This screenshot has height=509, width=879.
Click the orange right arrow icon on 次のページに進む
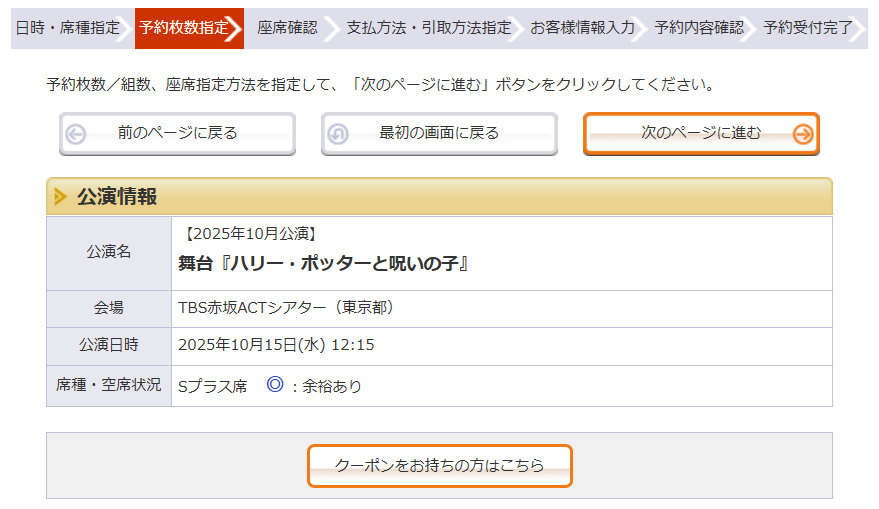point(802,134)
